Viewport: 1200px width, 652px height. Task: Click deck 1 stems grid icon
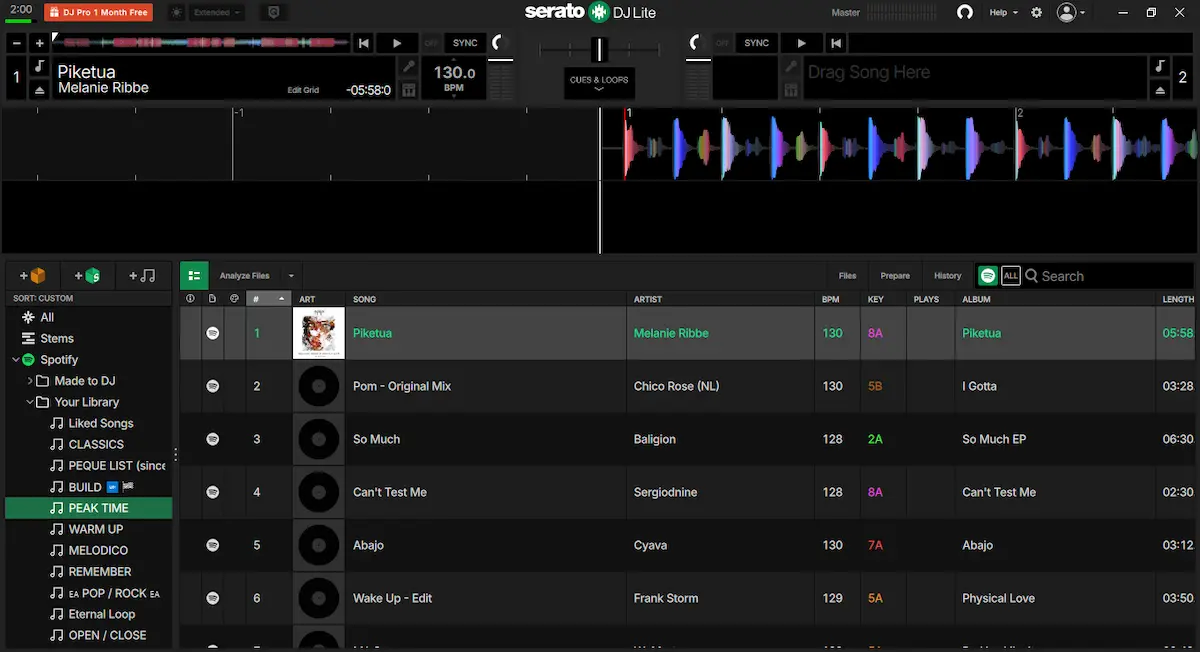tap(408, 89)
